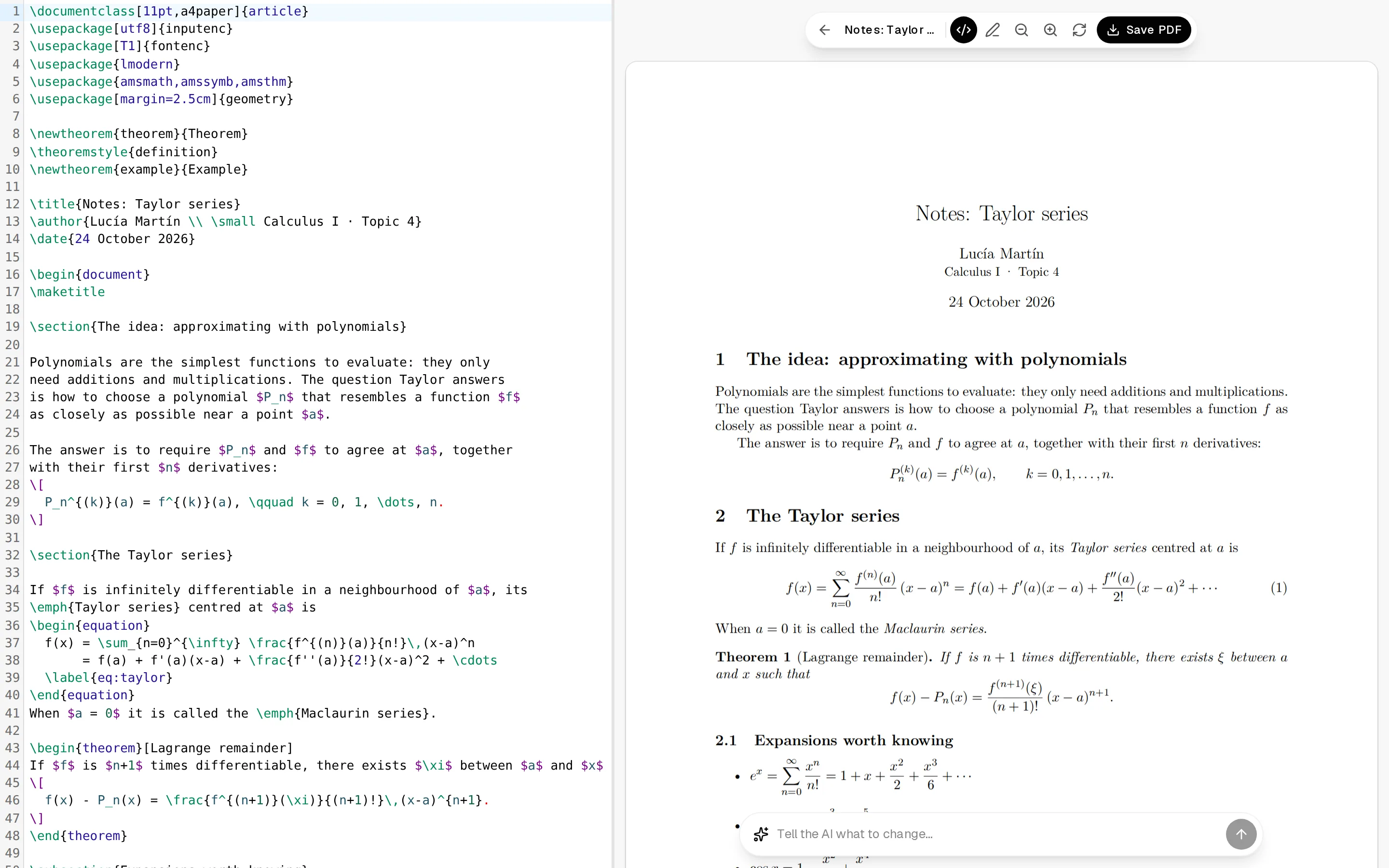This screenshot has height=868, width=1389.
Task: Click \usepackage{lmodern} line
Action: [105, 64]
